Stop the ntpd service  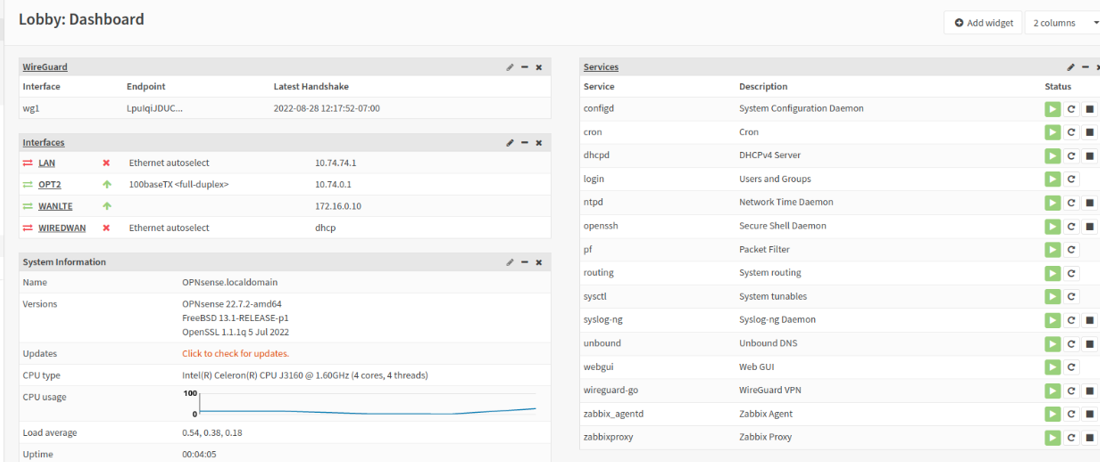[x=1089, y=203]
